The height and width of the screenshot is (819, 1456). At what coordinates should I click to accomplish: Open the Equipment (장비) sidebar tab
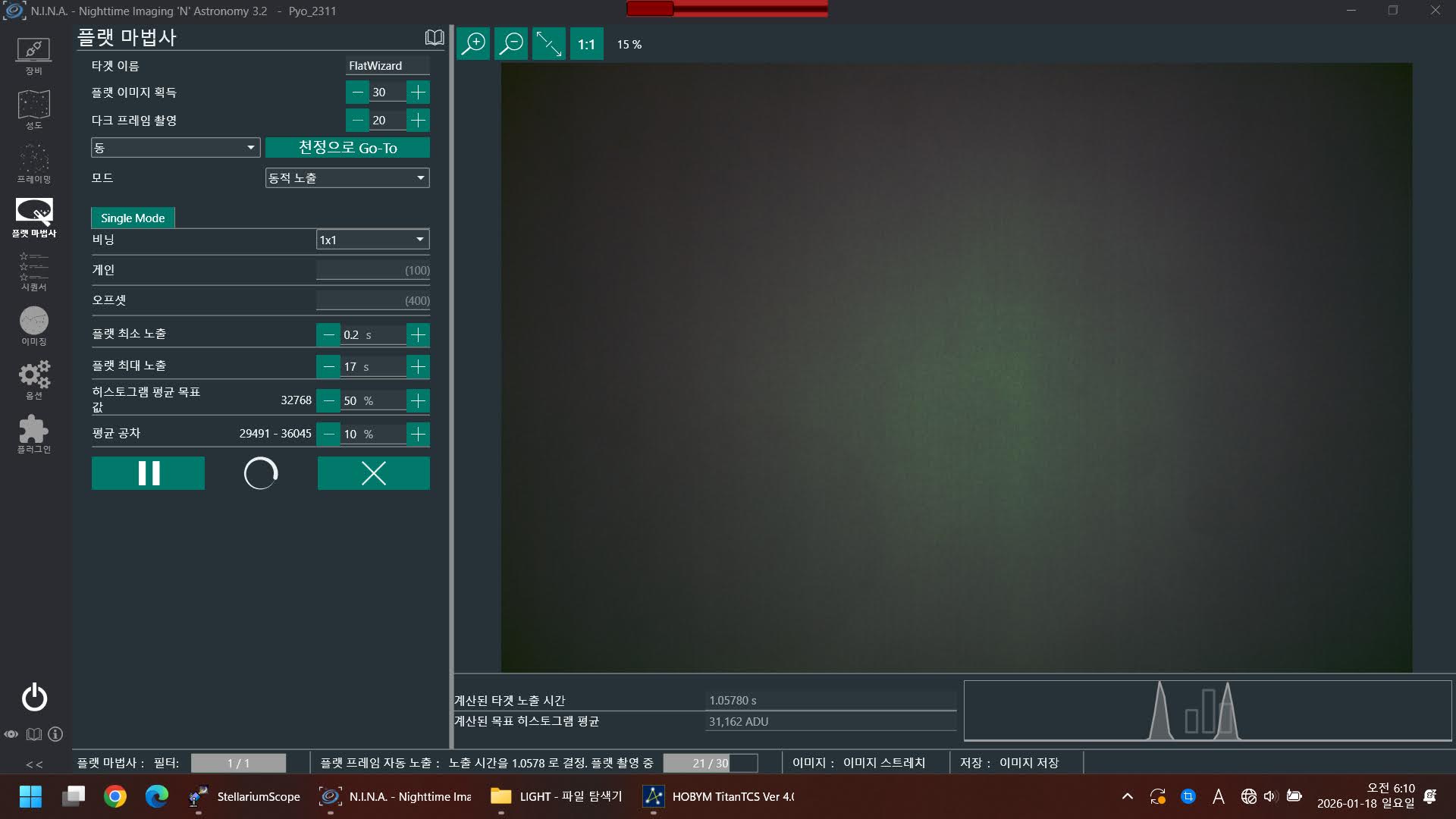33,55
